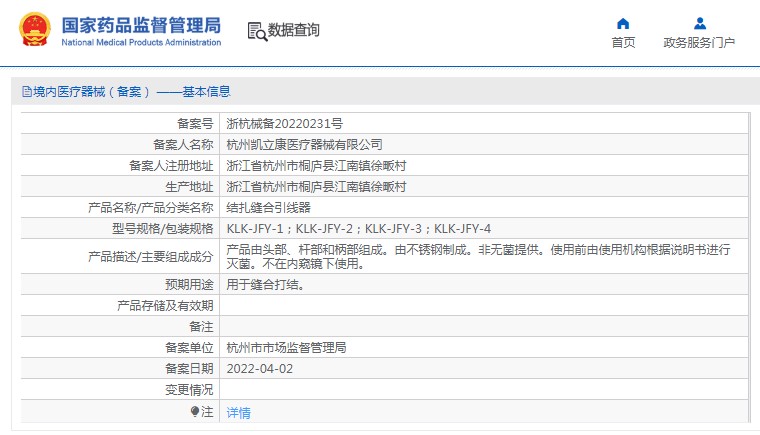Image resolution: width=760 pixels, height=435 pixels.
Task: Click the 备注 label
Action: [201, 327]
